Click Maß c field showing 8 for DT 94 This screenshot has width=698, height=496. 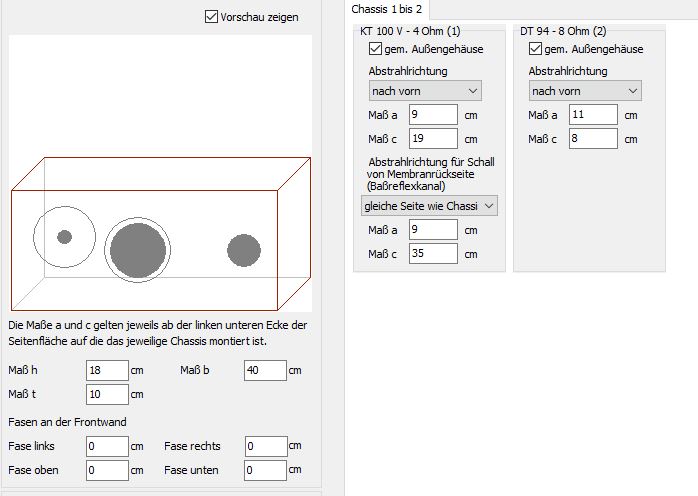(x=593, y=138)
